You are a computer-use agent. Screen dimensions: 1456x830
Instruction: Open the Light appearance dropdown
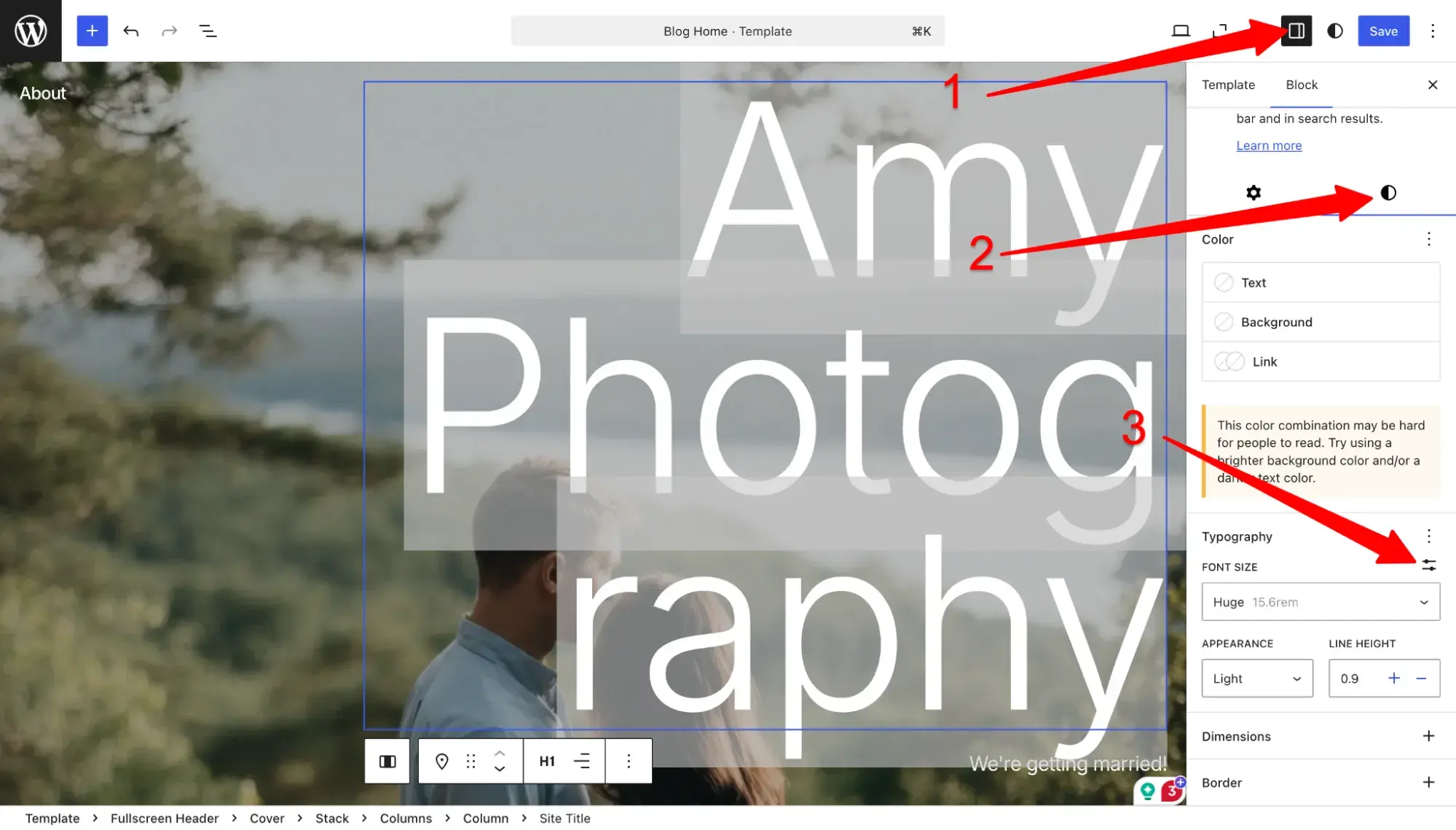click(x=1256, y=678)
